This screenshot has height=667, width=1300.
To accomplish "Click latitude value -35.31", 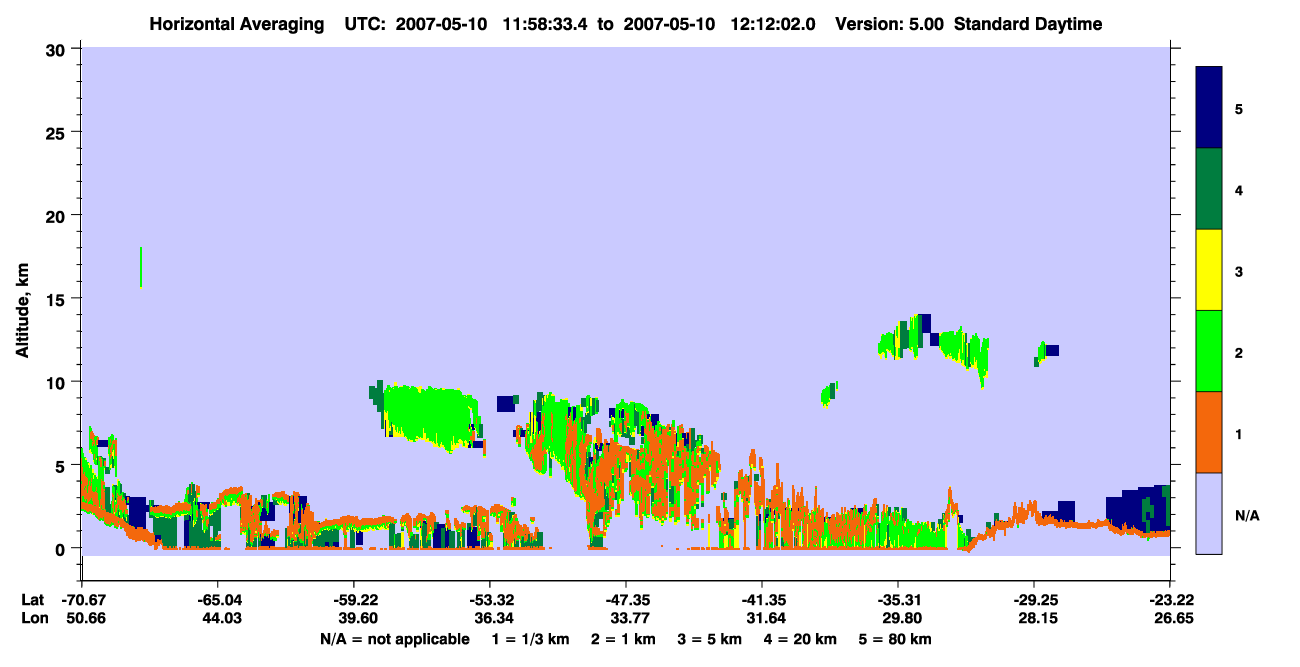I will [x=898, y=600].
